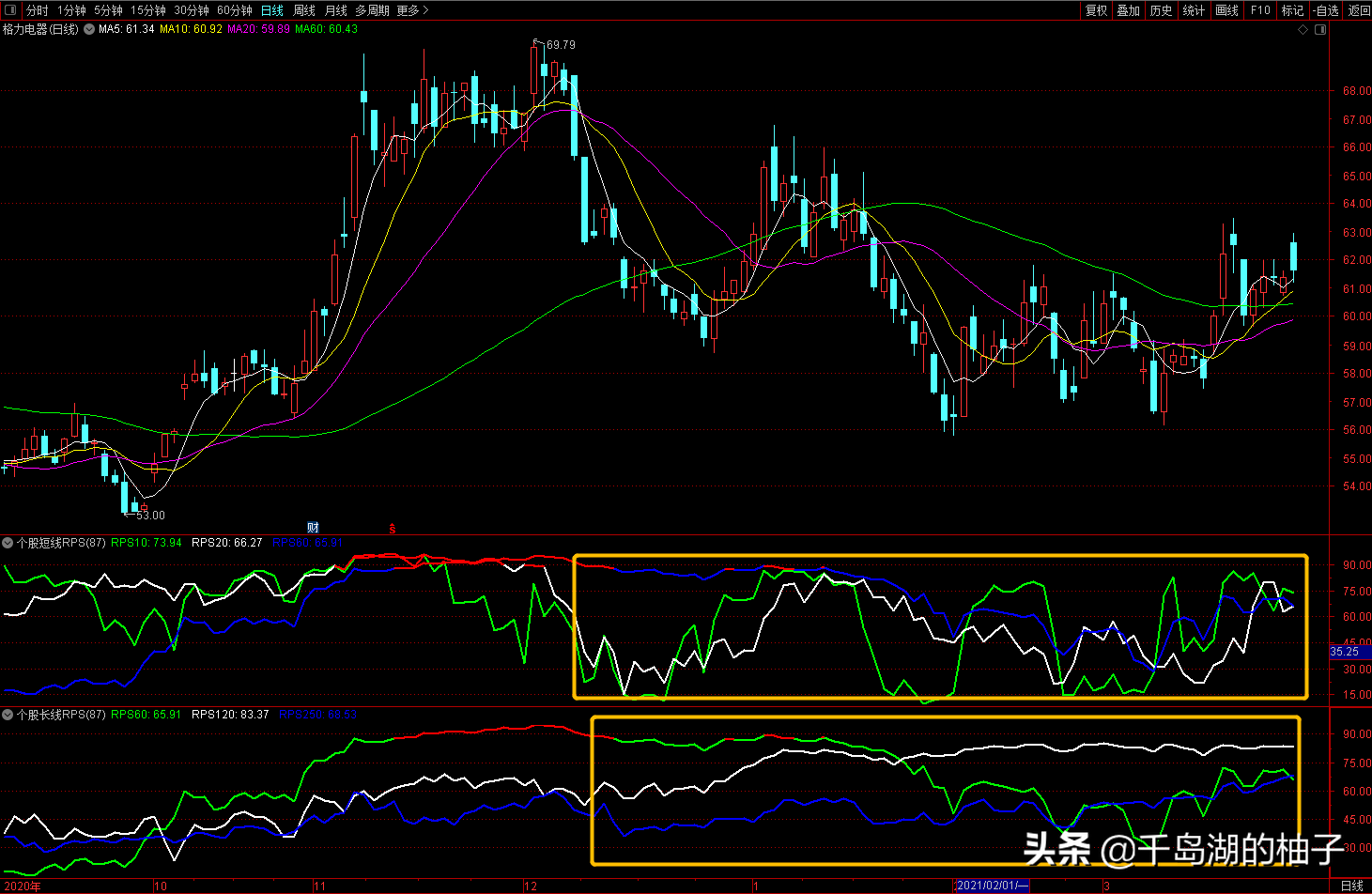Screen dimensions: 1372x894
Task: Open 个股短线RPS indicator dropdown
Action: (x=8, y=543)
